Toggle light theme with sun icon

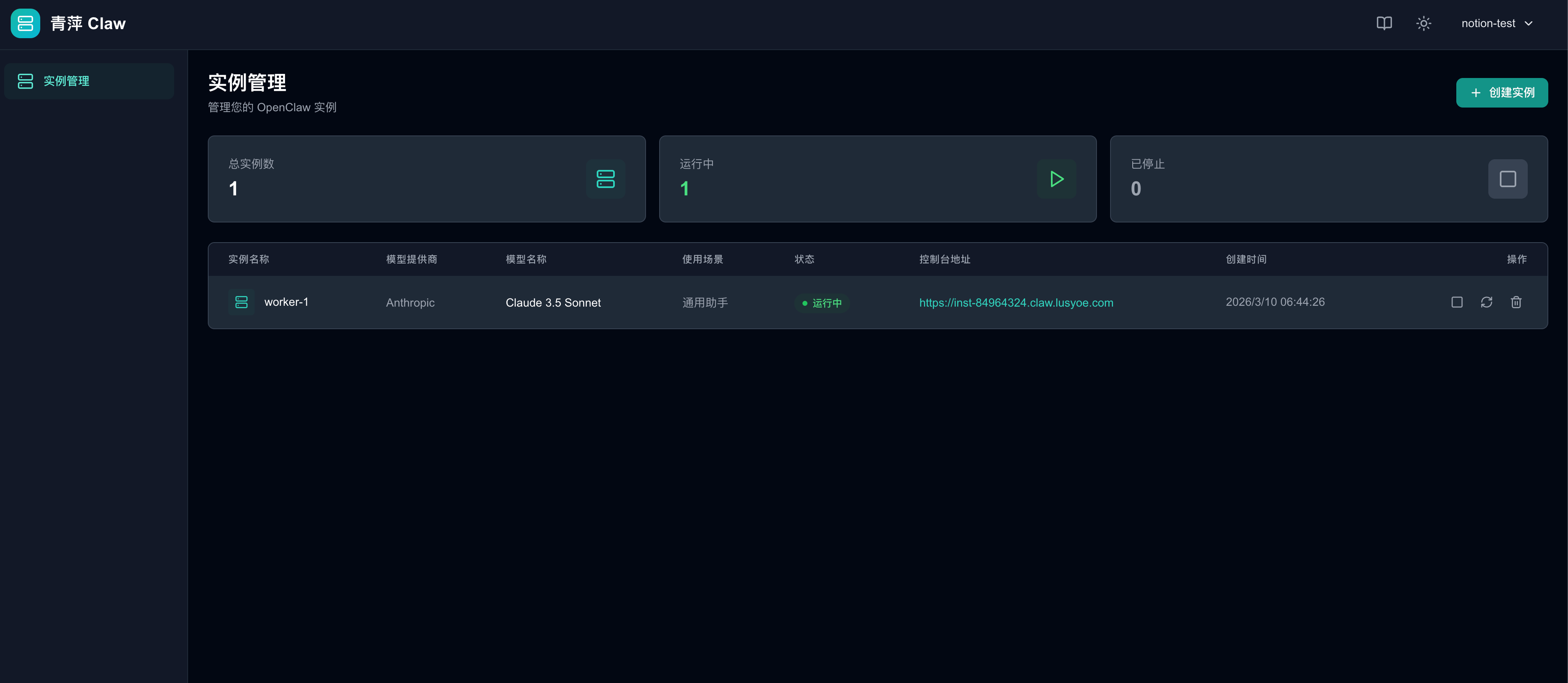pos(1423,24)
